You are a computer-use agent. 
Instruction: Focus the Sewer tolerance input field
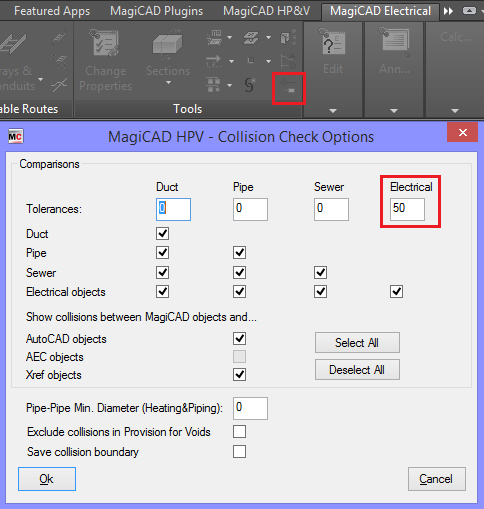click(x=331, y=209)
